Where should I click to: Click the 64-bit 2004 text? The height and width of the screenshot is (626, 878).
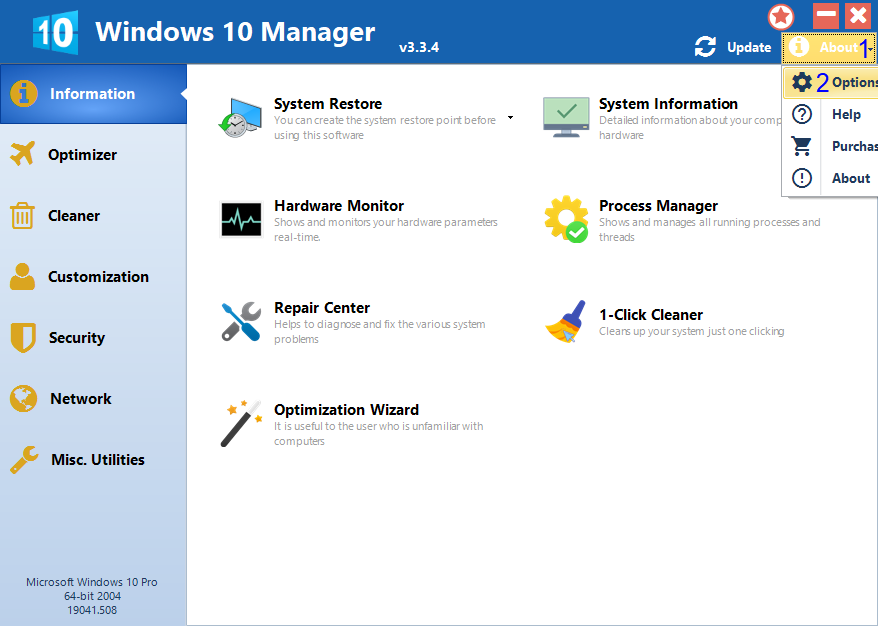click(x=92, y=596)
